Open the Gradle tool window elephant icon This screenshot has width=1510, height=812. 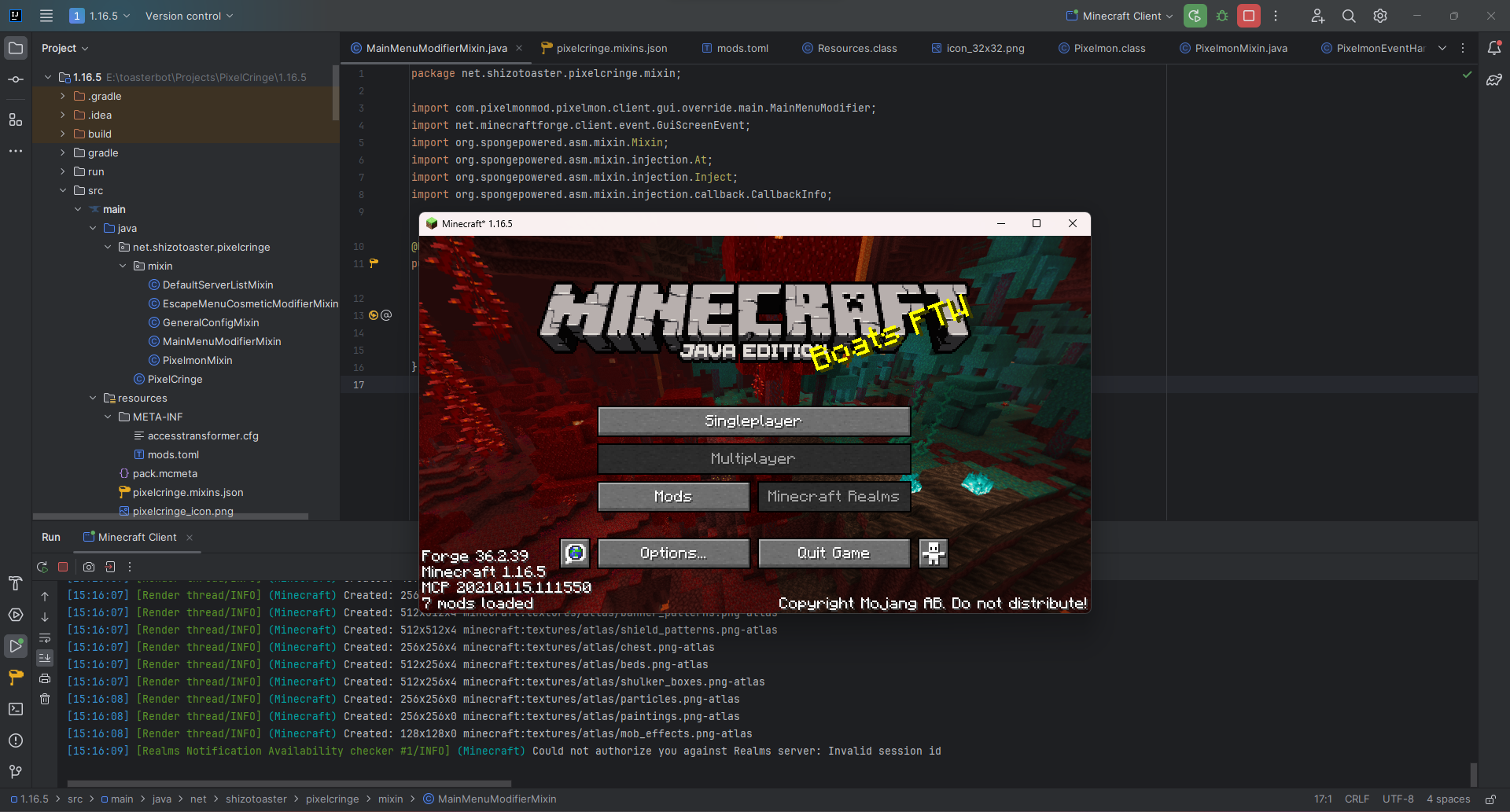coord(1494,80)
